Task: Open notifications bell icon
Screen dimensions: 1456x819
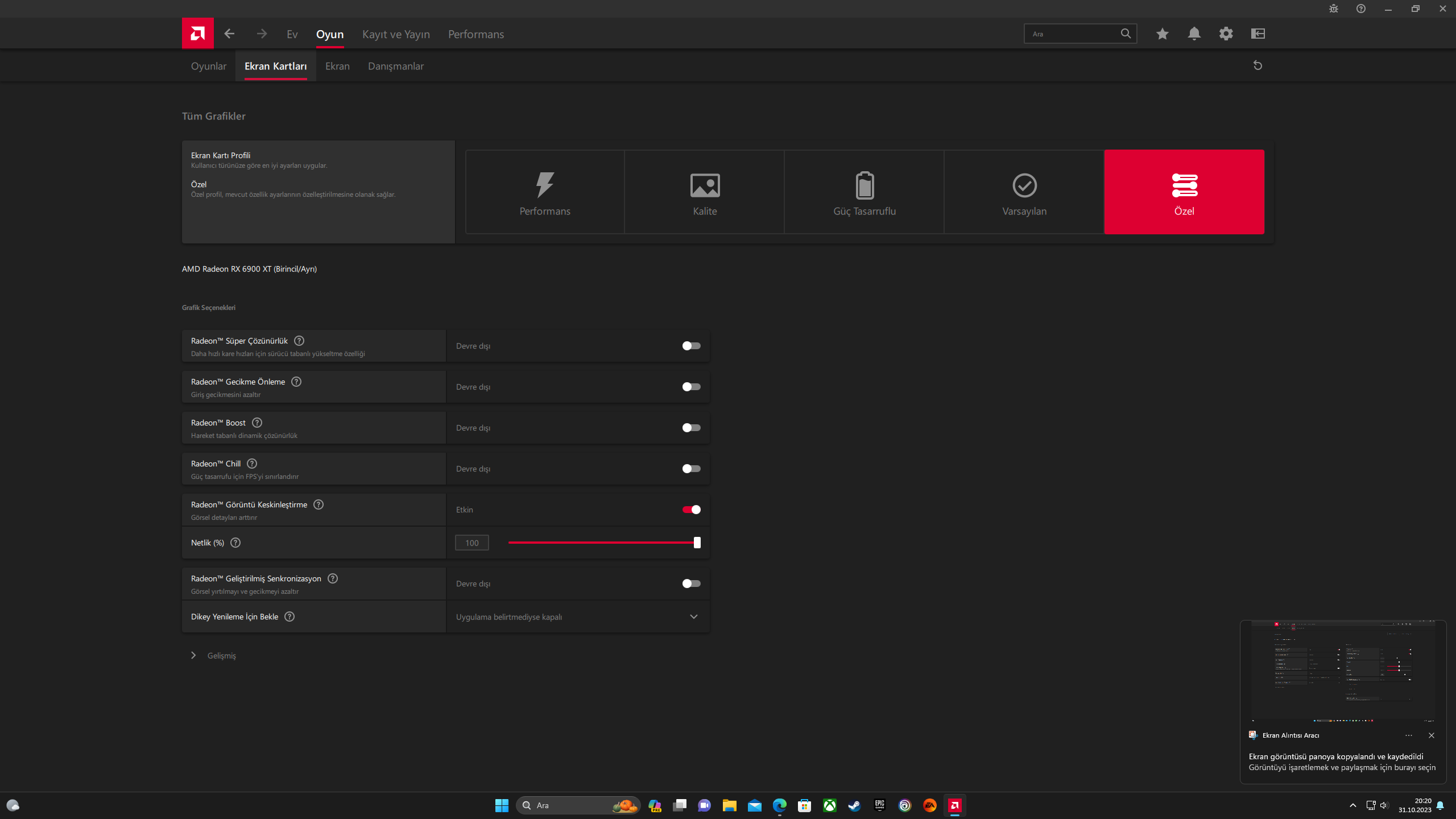Action: pos(1194,34)
